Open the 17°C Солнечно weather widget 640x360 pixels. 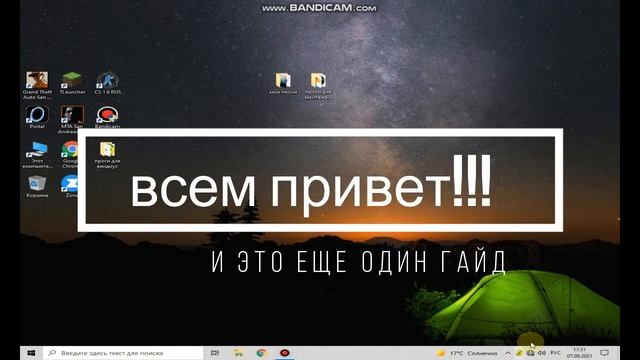[x=467, y=353]
